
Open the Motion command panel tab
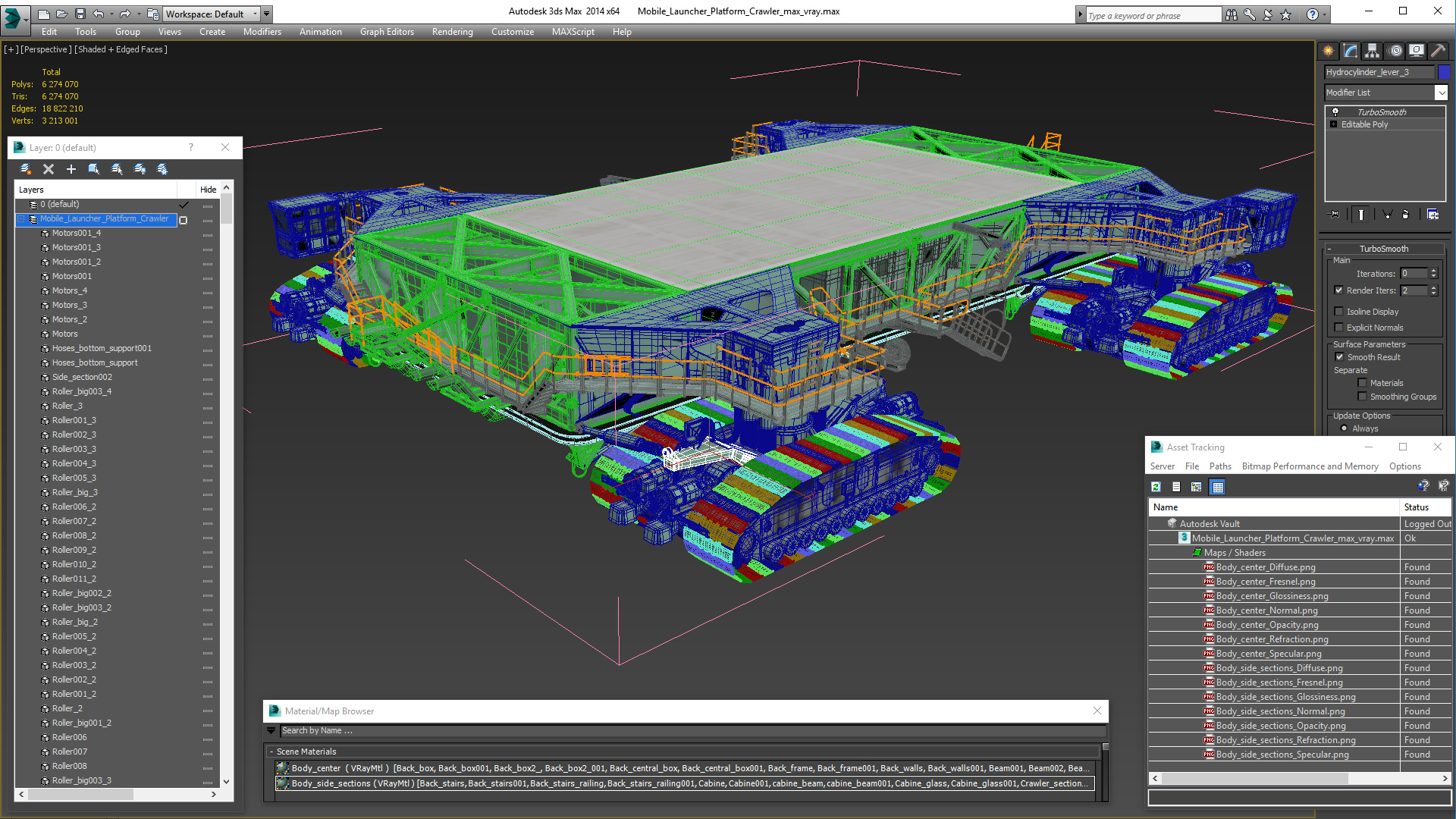point(1395,51)
